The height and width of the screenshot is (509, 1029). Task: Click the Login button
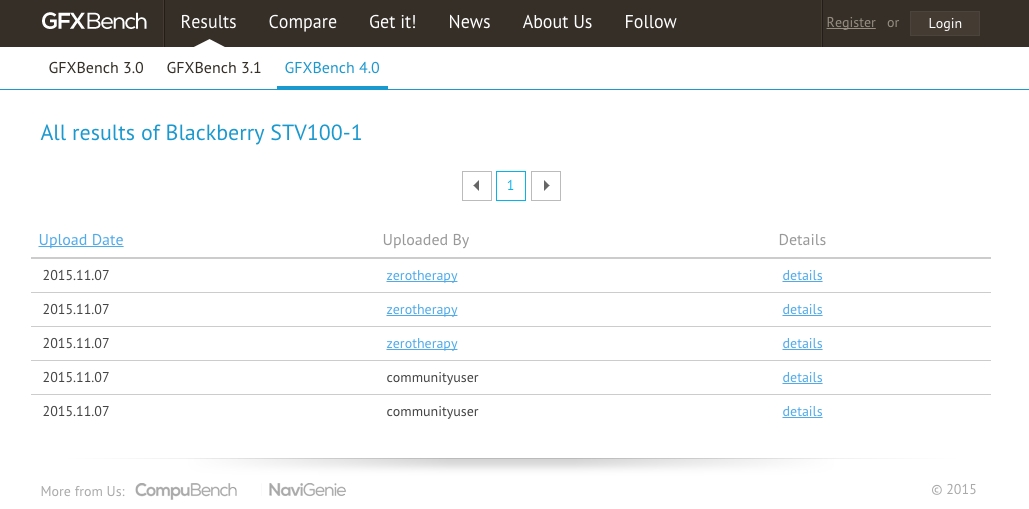click(945, 23)
